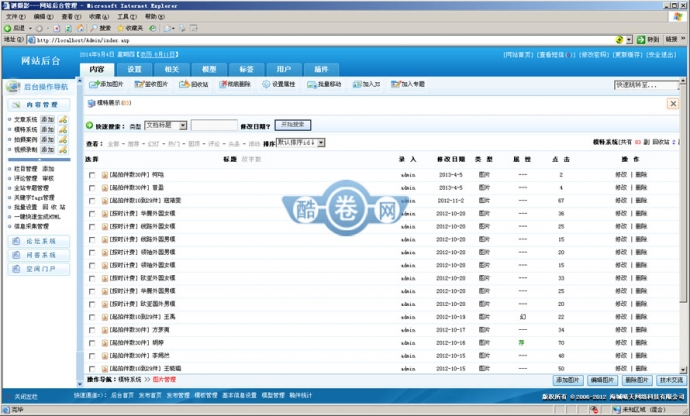Image resolution: width=690 pixels, height=416 pixels.
Task: Tick the checkbox for the 胡婷 row
Action: coord(92,343)
